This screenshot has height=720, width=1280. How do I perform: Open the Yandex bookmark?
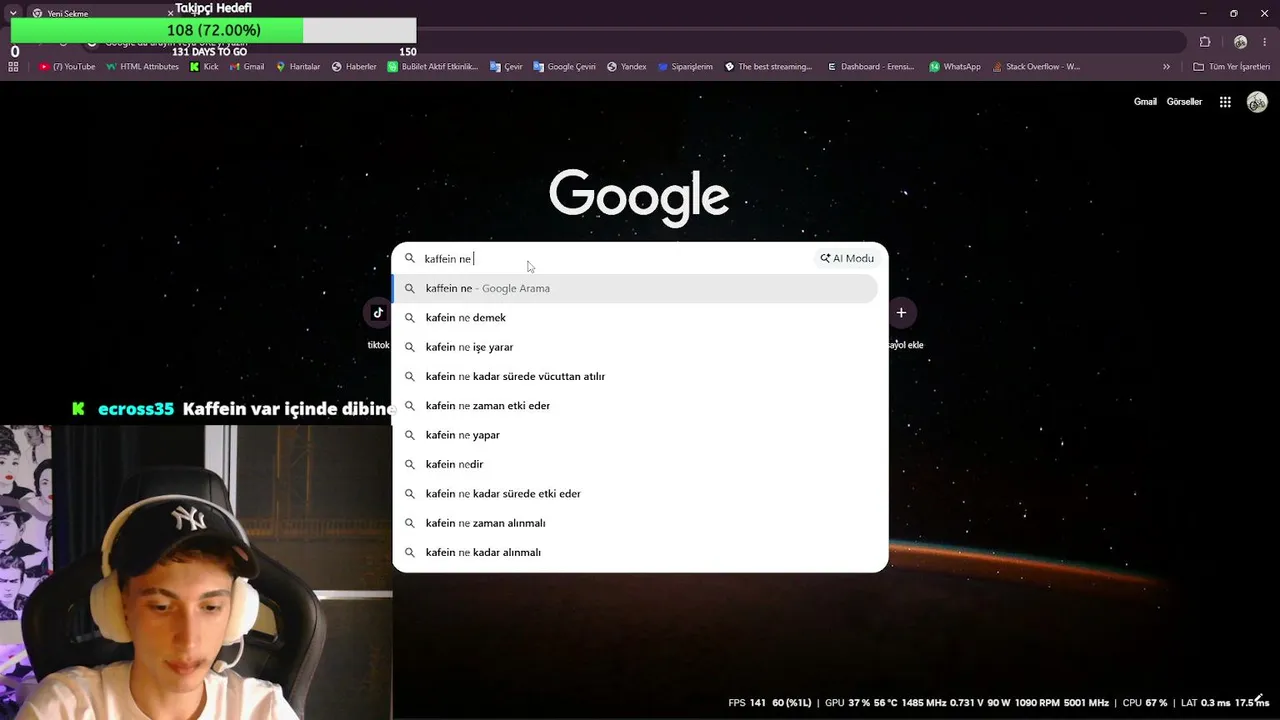pyautogui.click(x=626, y=67)
